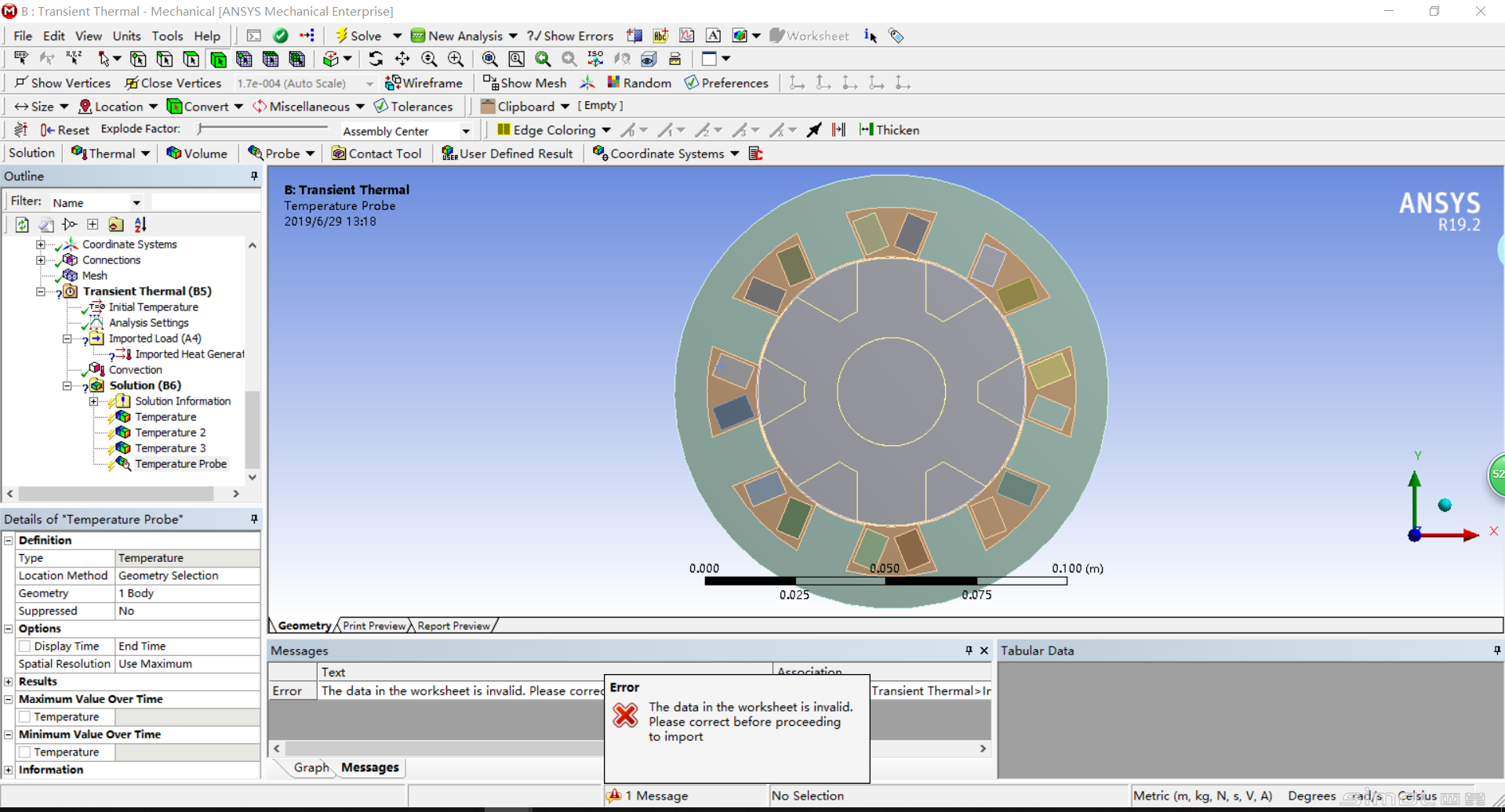The height and width of the screenshot is (812, 1505).
Task: Select Temperature Probe in the tree
Action: [x=180, y=464]
